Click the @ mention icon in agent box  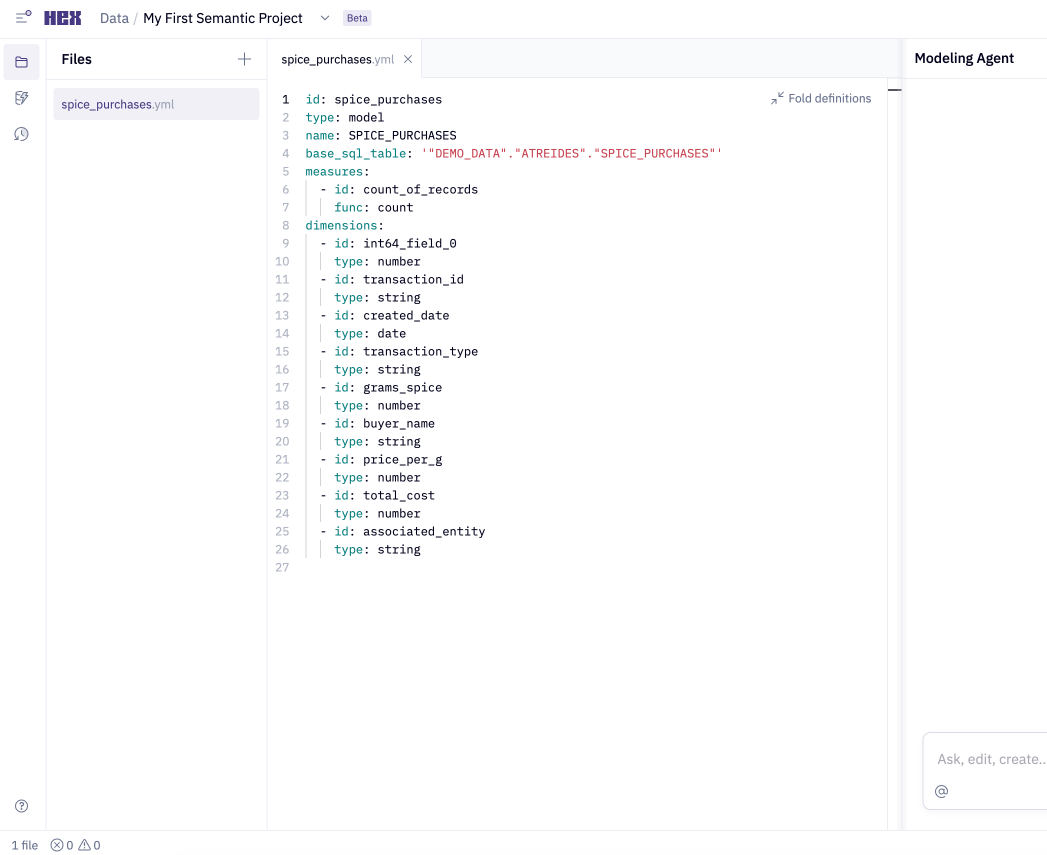point(941,791)
